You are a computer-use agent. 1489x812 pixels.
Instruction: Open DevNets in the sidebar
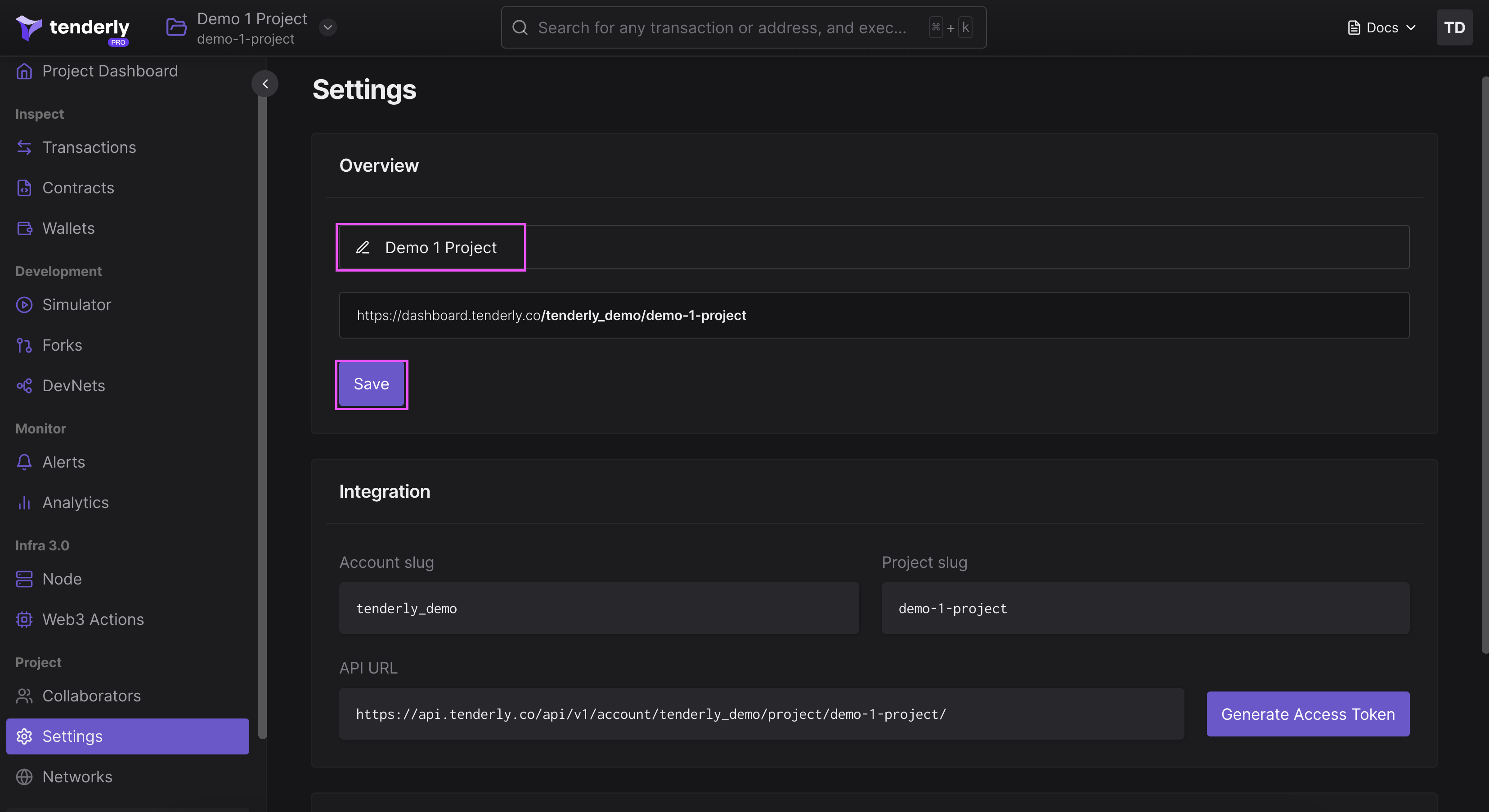[x=73, y=385]
